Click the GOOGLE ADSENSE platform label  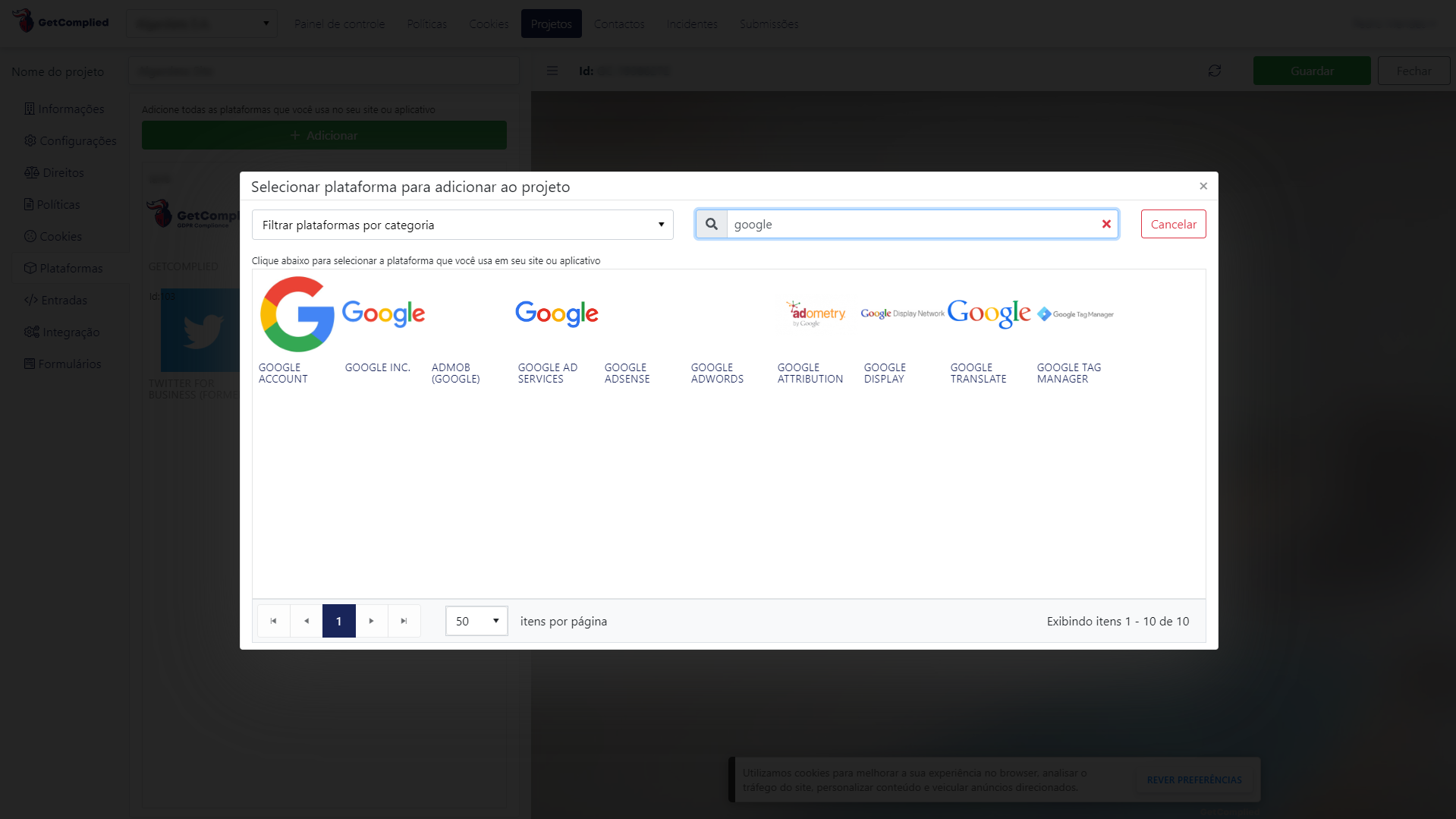pos(627,373)
